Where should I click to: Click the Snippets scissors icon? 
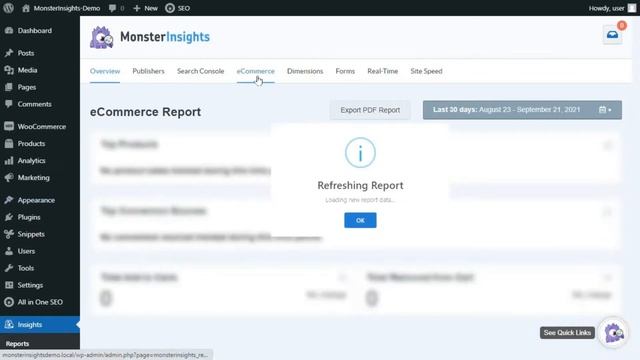click(9, 234)
